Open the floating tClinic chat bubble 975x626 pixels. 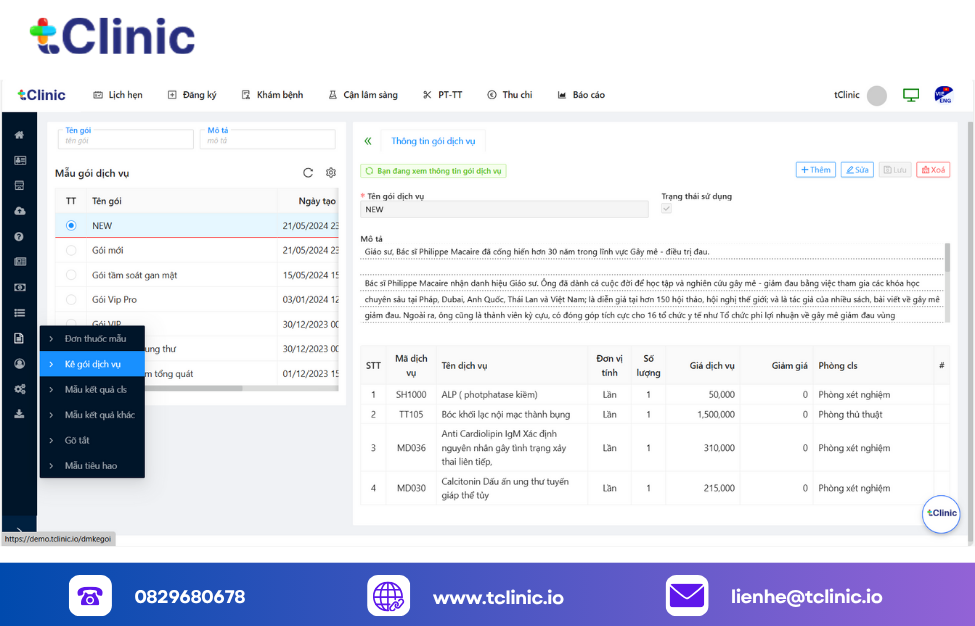(x=941, y=513)
